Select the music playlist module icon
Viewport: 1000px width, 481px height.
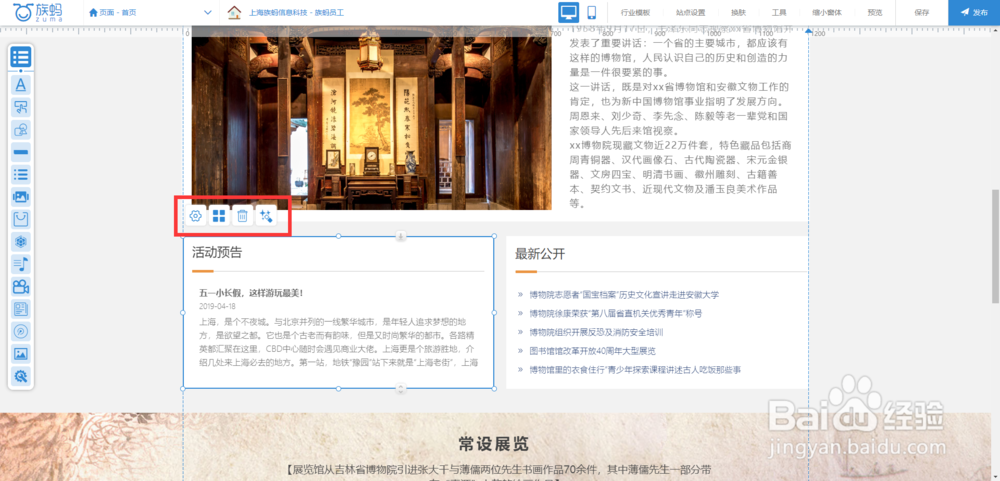point(20,264)
